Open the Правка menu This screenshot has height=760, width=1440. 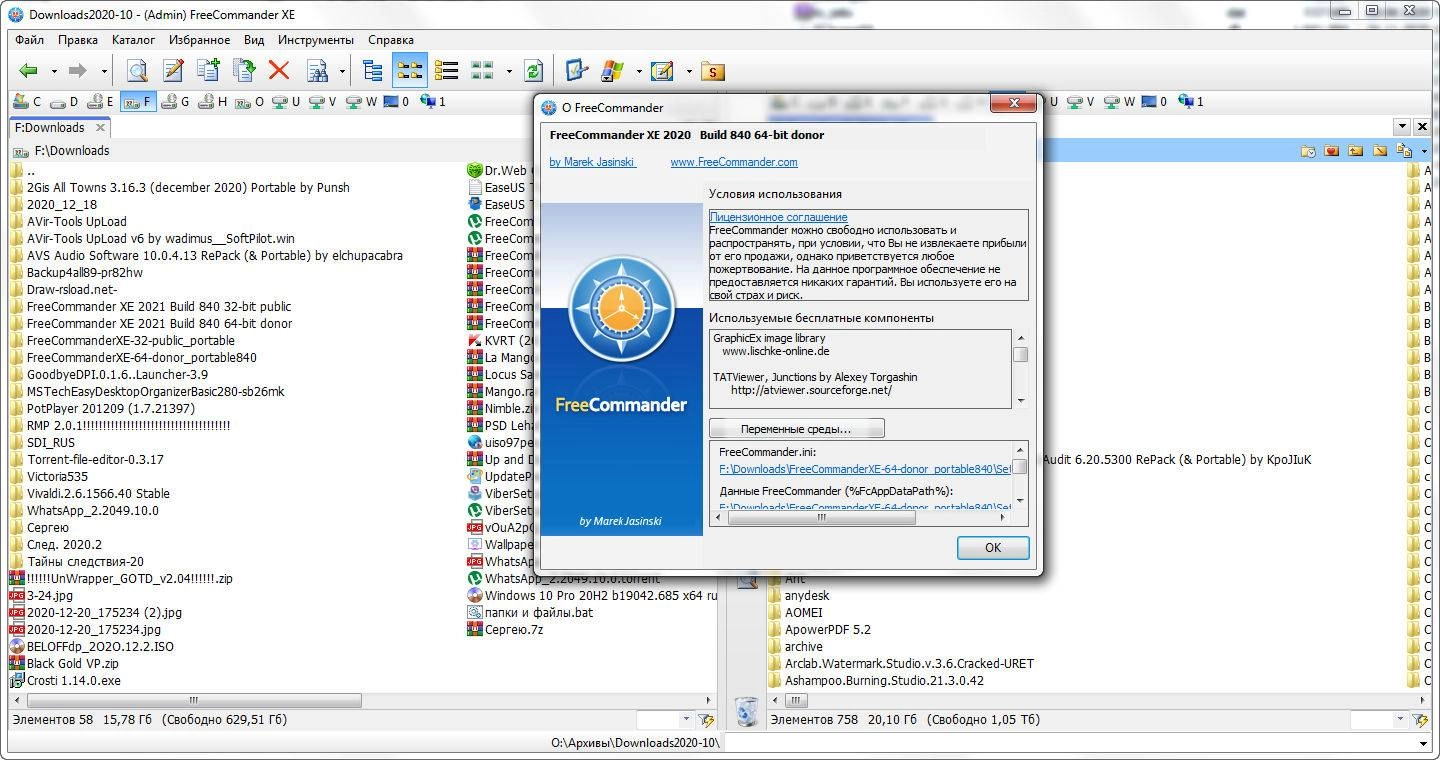click(78, 40)
